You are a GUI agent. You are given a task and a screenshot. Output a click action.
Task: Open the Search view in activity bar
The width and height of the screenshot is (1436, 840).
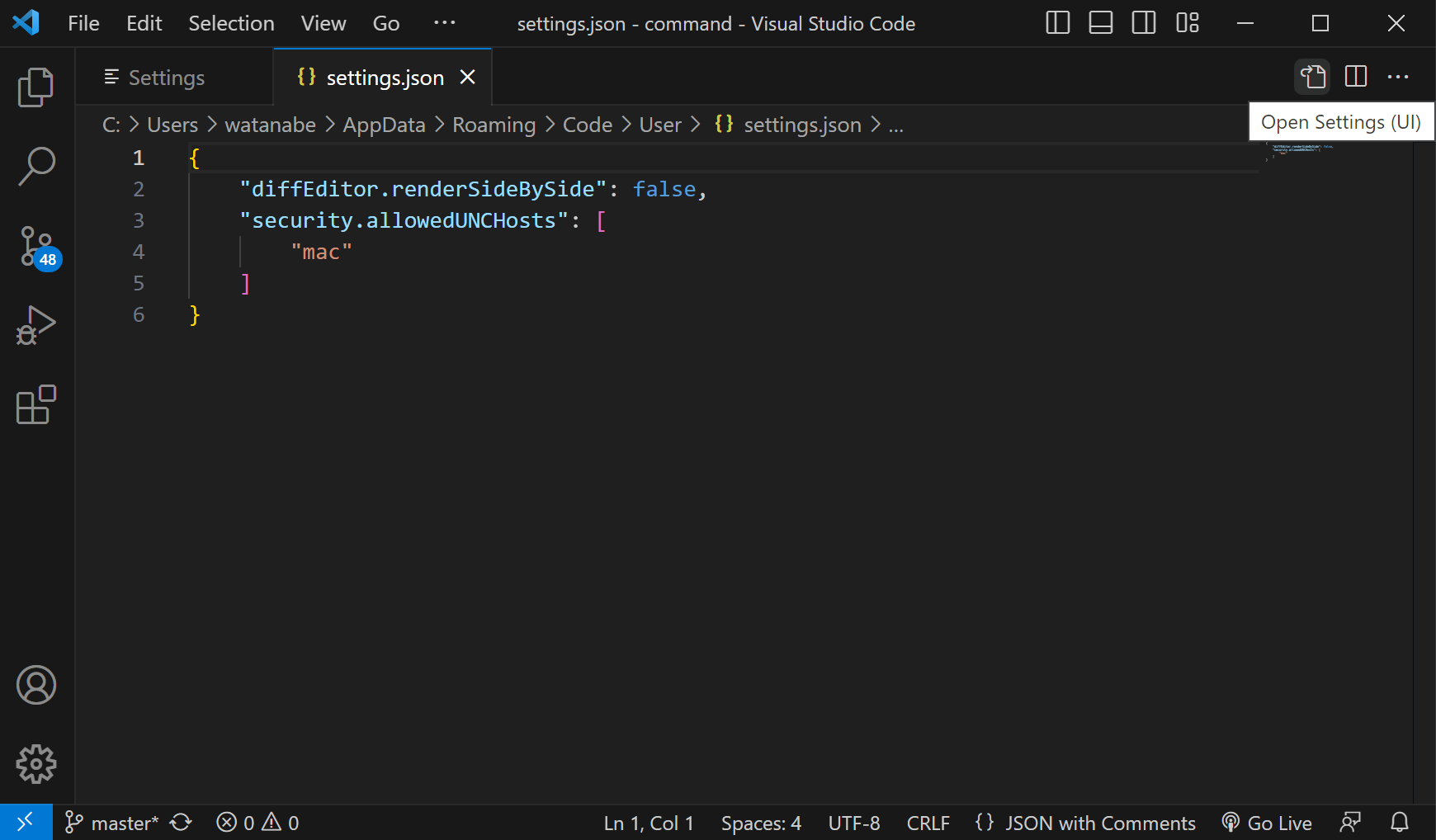point(36,167)
